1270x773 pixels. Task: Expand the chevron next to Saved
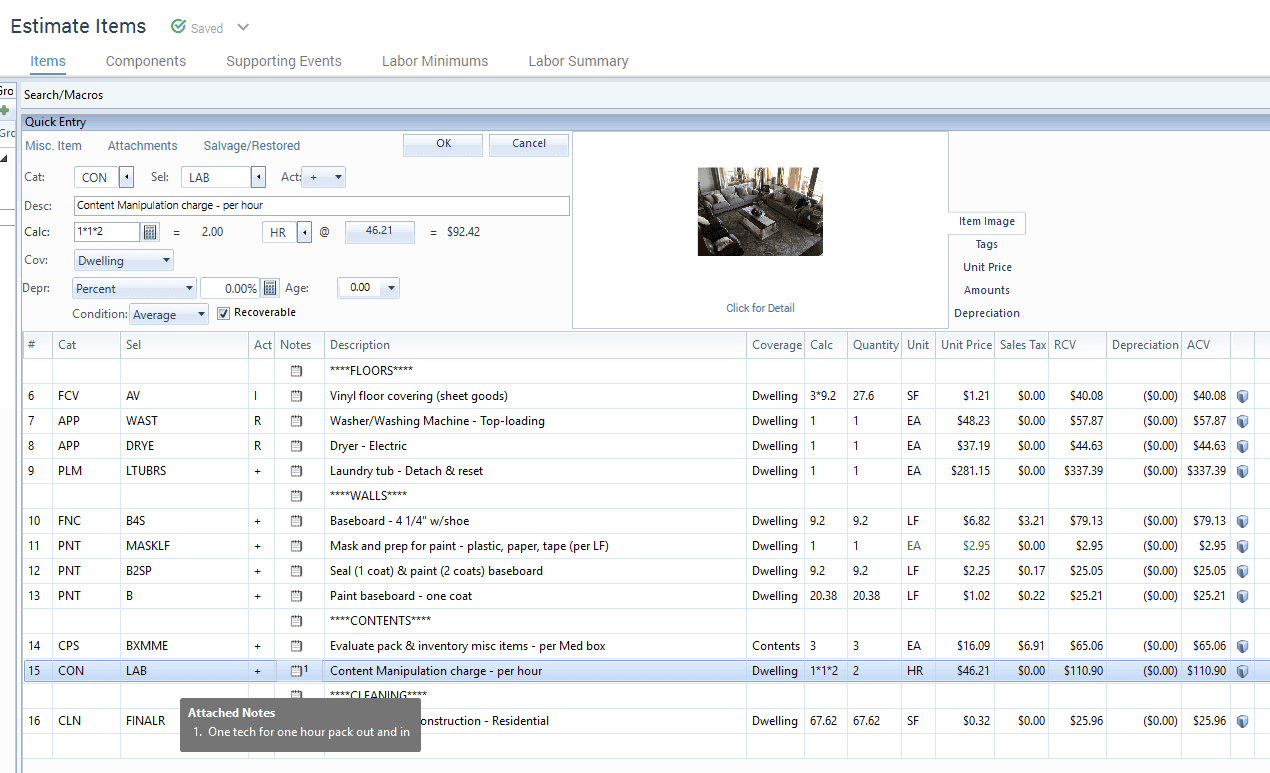[243, 27]
